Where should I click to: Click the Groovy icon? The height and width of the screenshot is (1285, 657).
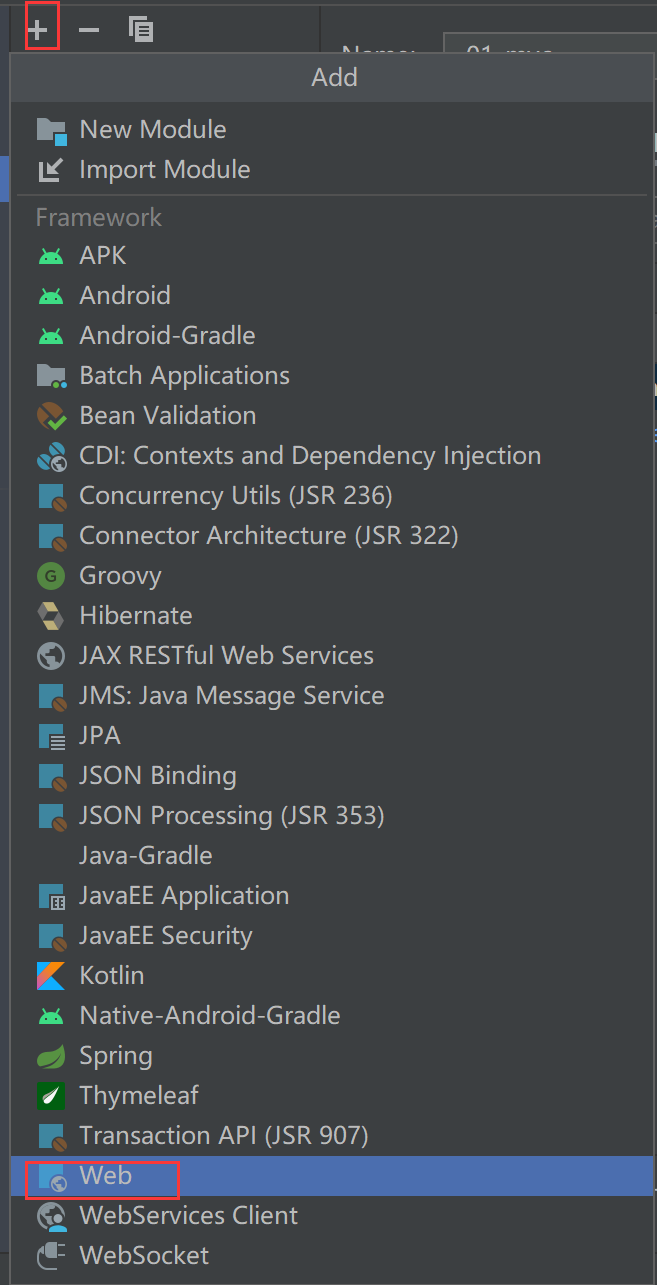point(50,576)
